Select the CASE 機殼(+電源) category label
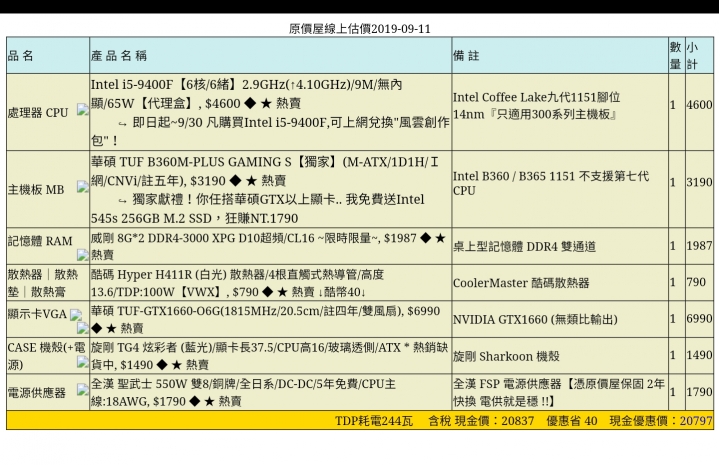The height and width of the screenshot is (465, 720). click(x=46, y=356)
